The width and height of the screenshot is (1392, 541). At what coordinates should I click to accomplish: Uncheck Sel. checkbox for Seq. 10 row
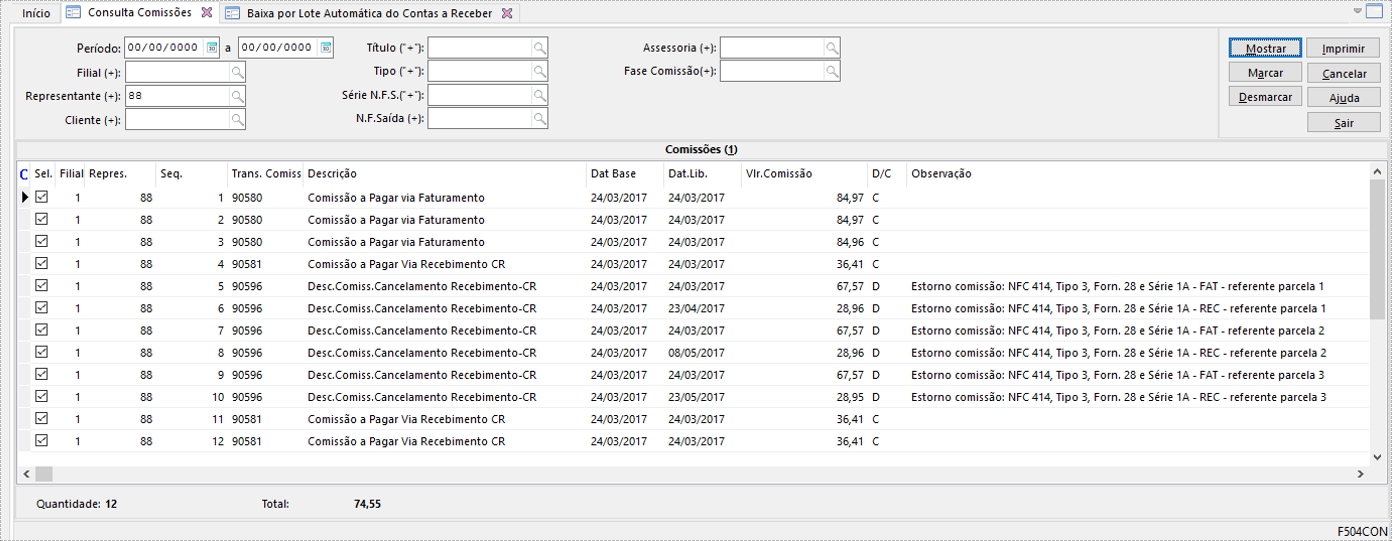click(42, 397)
